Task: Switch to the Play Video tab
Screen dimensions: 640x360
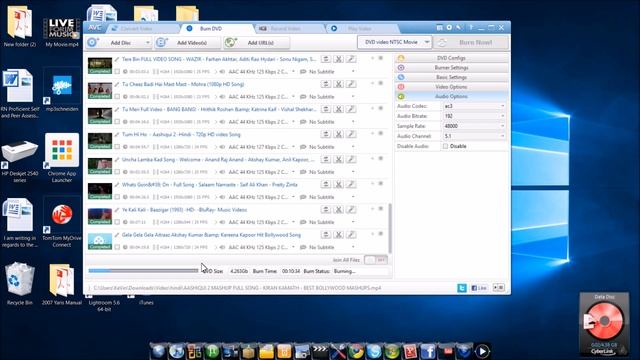Action: tap(361, 29)
